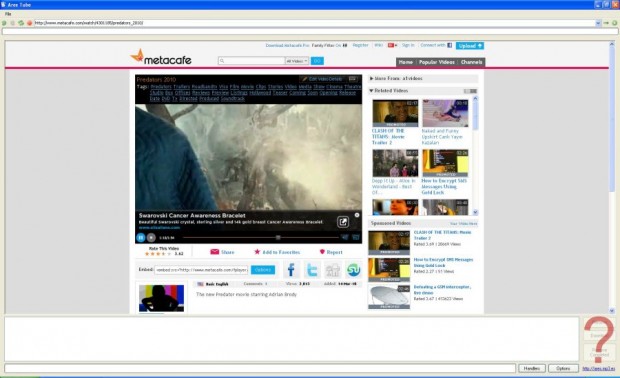The image size is (620, 378).
Task: Share the video on Twitter
Action: click(x=312, y=270)
